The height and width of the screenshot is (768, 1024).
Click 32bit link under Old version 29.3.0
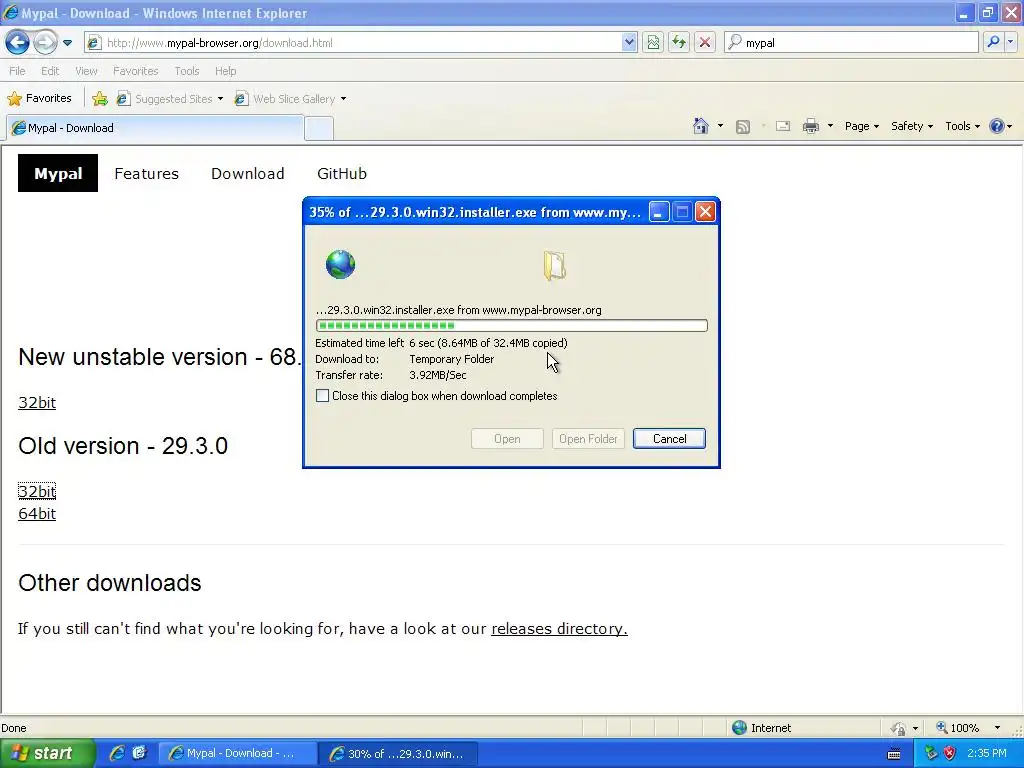click(x=37, y=491)
